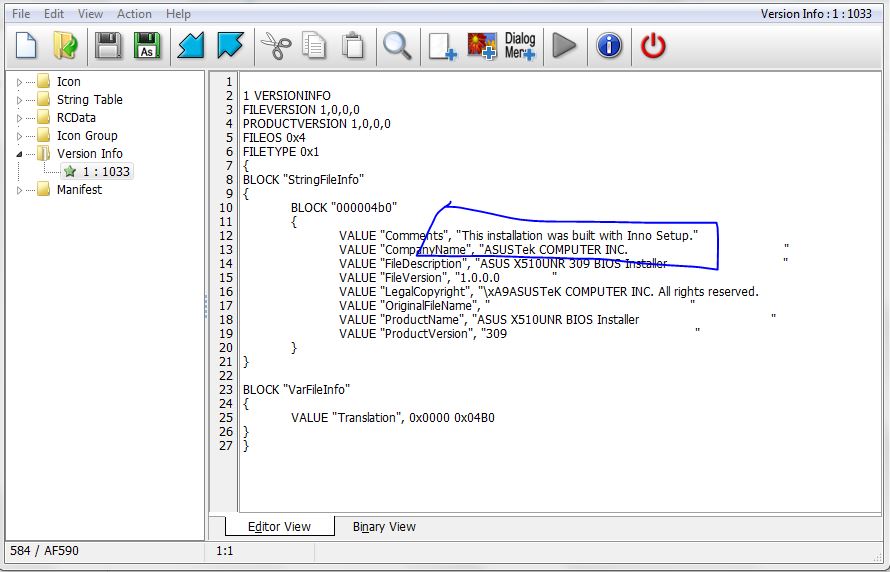Click the BLOCK "StringFileInfo" line
Viewport: 890px width, 572px height.
pos(303,180)
